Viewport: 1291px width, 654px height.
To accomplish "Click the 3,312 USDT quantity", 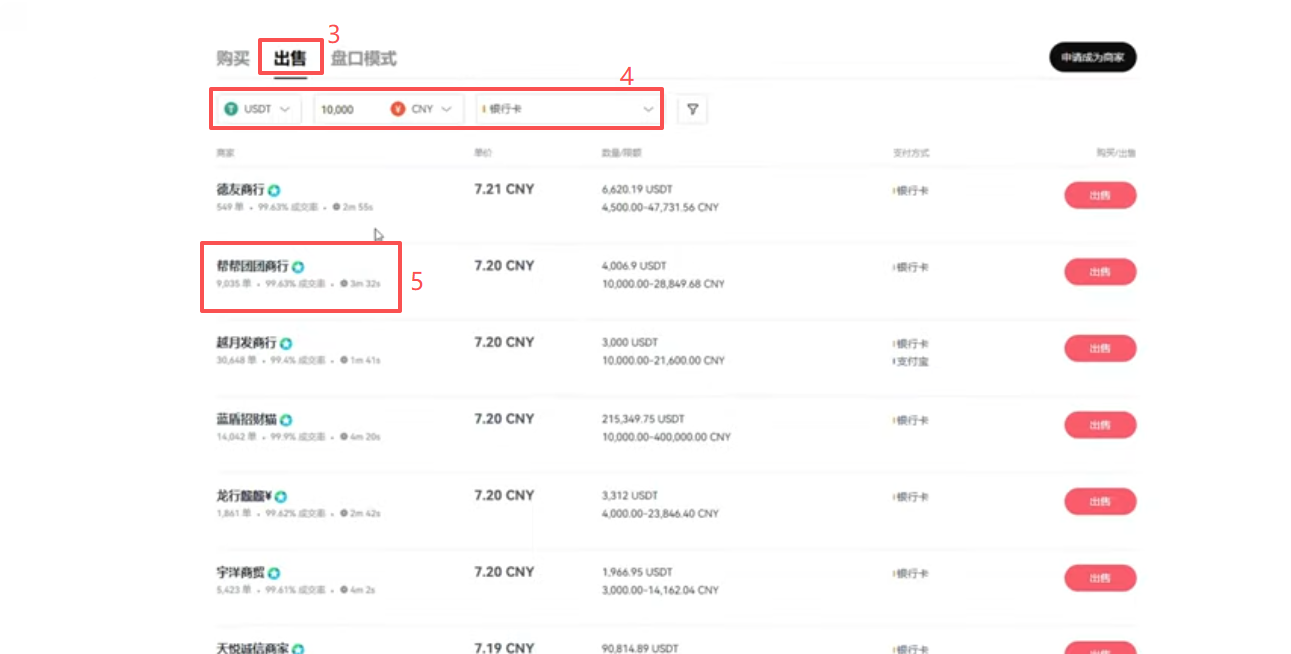I will [x=630, y=495].
